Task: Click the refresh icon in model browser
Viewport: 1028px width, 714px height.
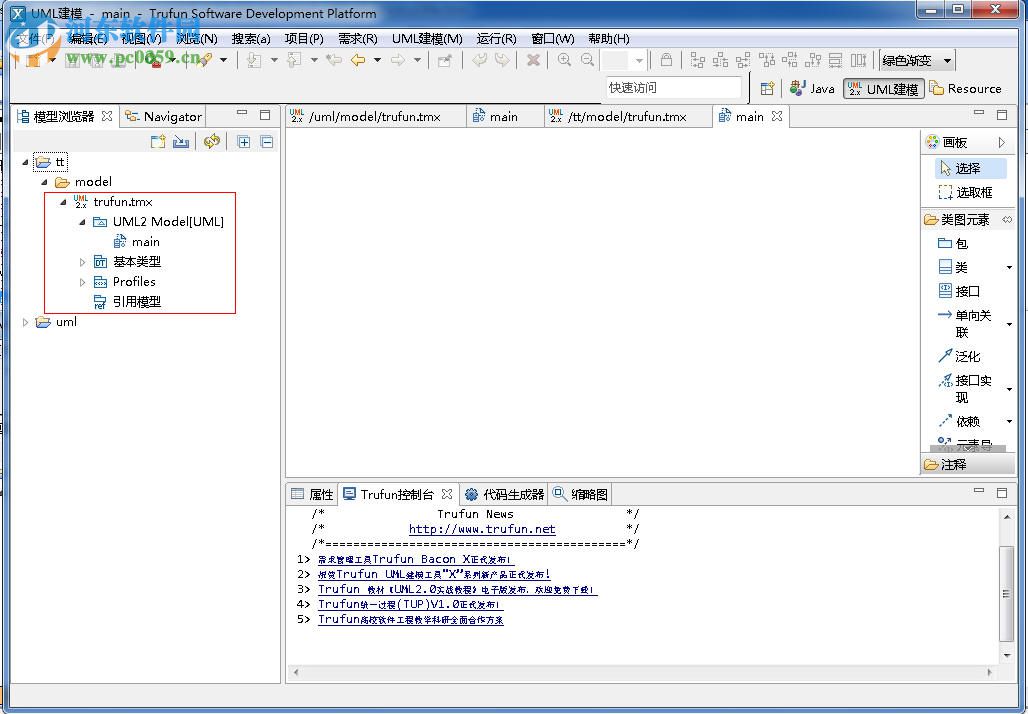Action: [211, 142]
